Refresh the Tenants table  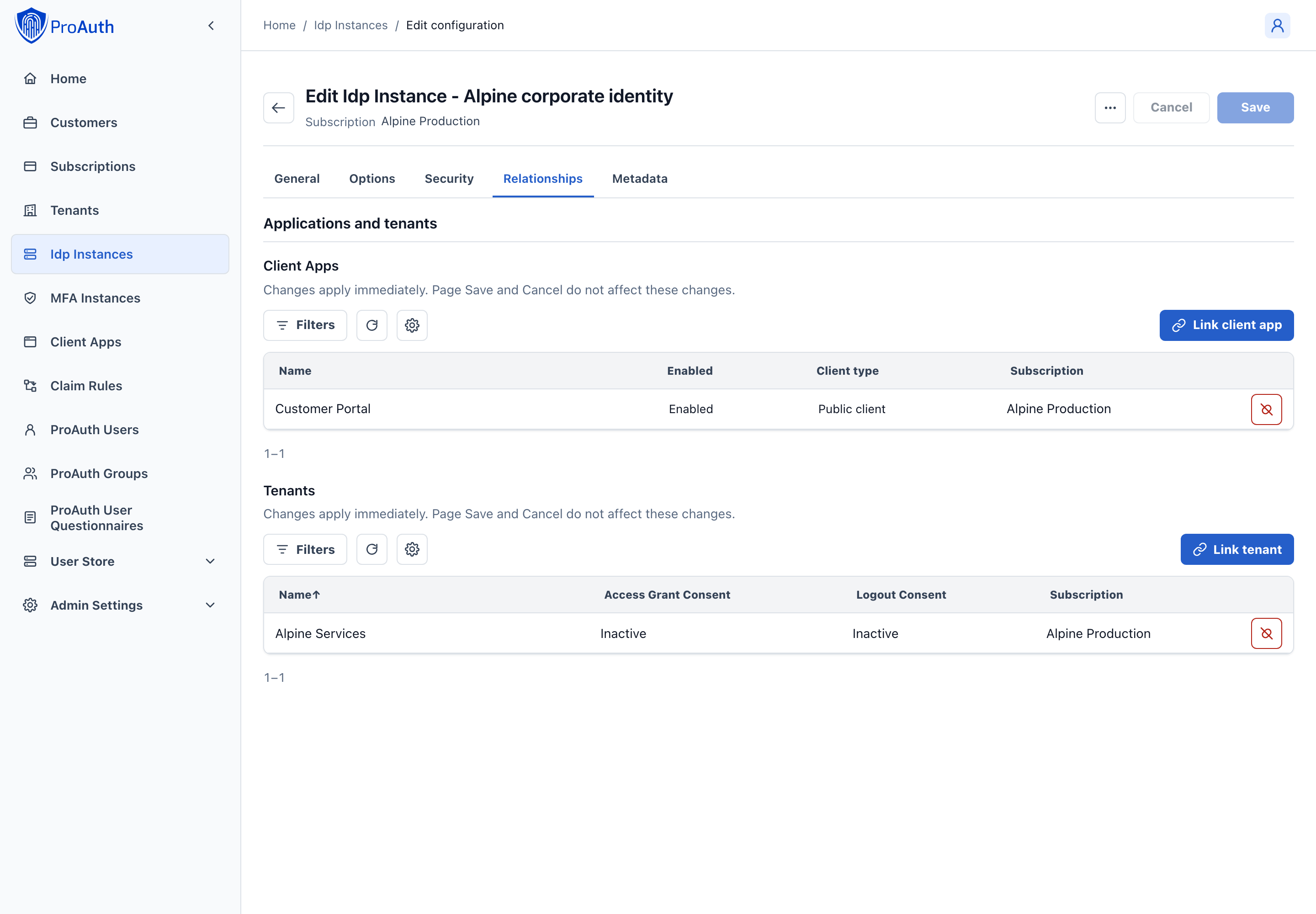[371, 549]
